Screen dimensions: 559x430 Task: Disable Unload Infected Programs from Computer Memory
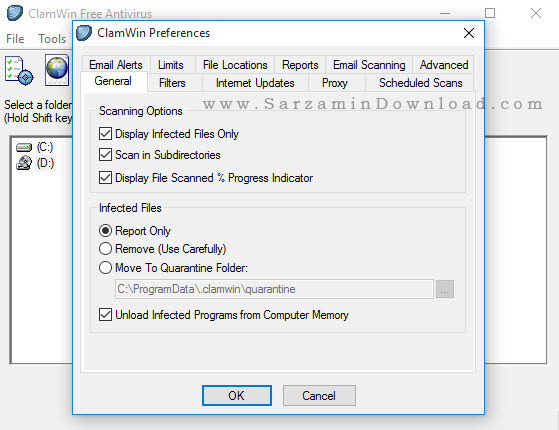point(105,314)
